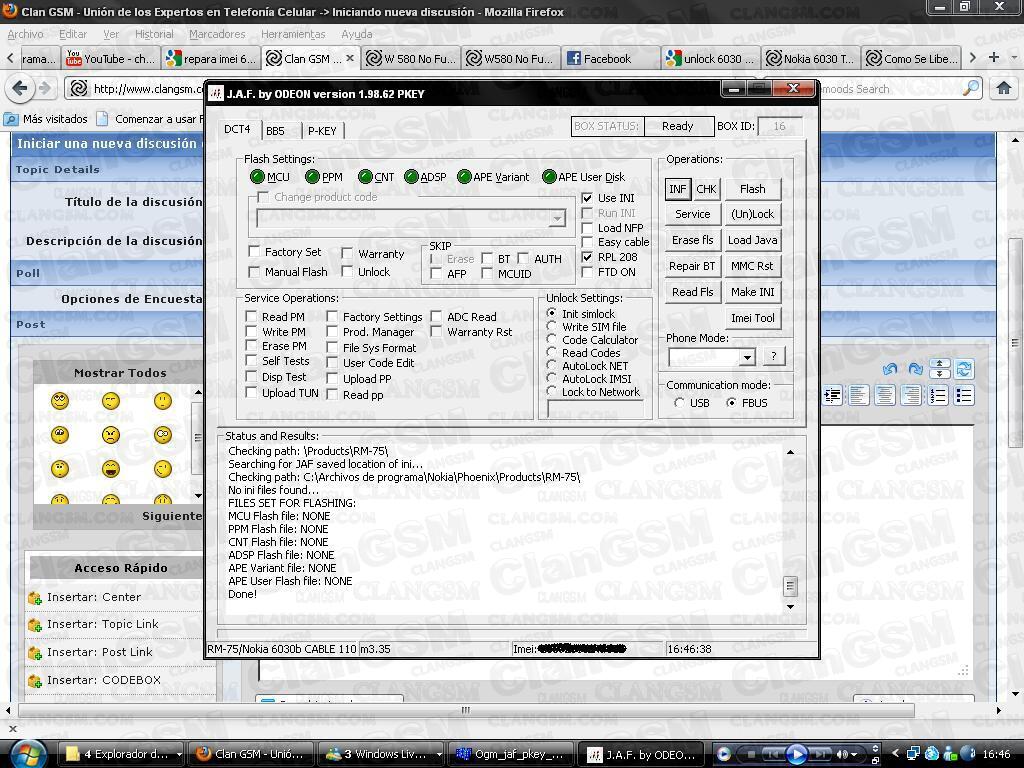Click the Box ID field in JAF
1024x768 pixels.
click(x=779, y=126)
